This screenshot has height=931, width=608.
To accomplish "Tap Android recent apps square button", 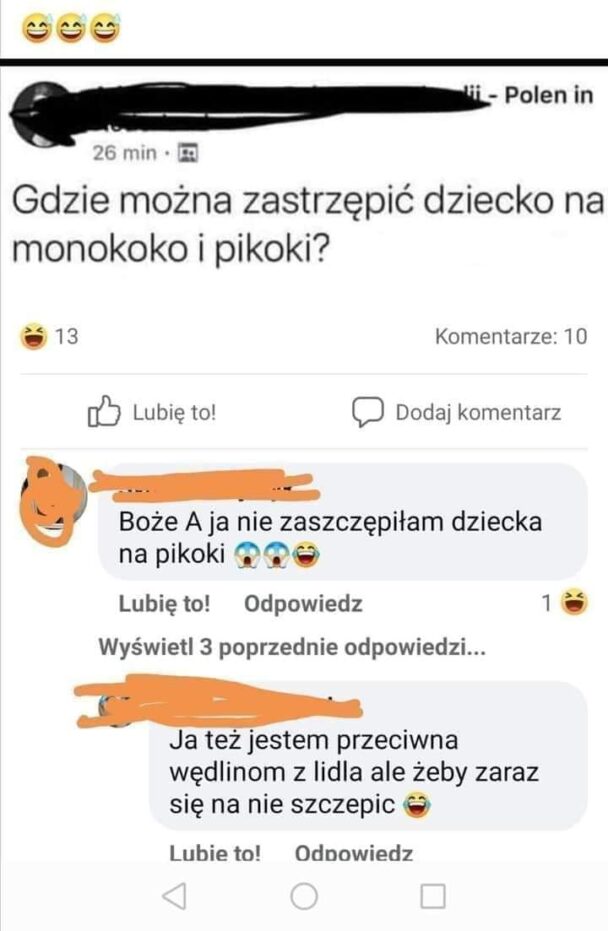I will [433, 896].
